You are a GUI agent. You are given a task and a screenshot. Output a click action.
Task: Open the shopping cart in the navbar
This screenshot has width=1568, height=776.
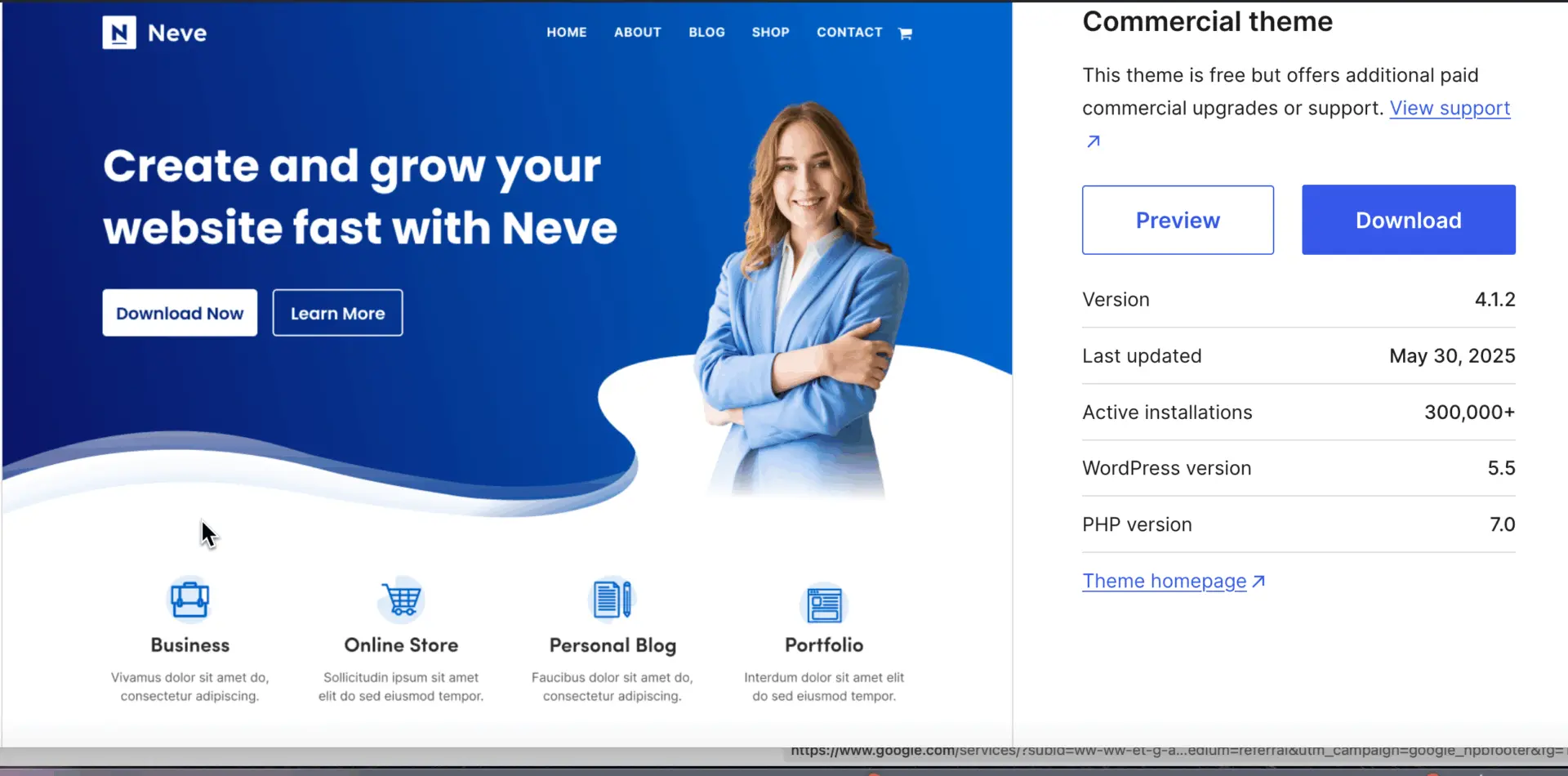point(905,33)
